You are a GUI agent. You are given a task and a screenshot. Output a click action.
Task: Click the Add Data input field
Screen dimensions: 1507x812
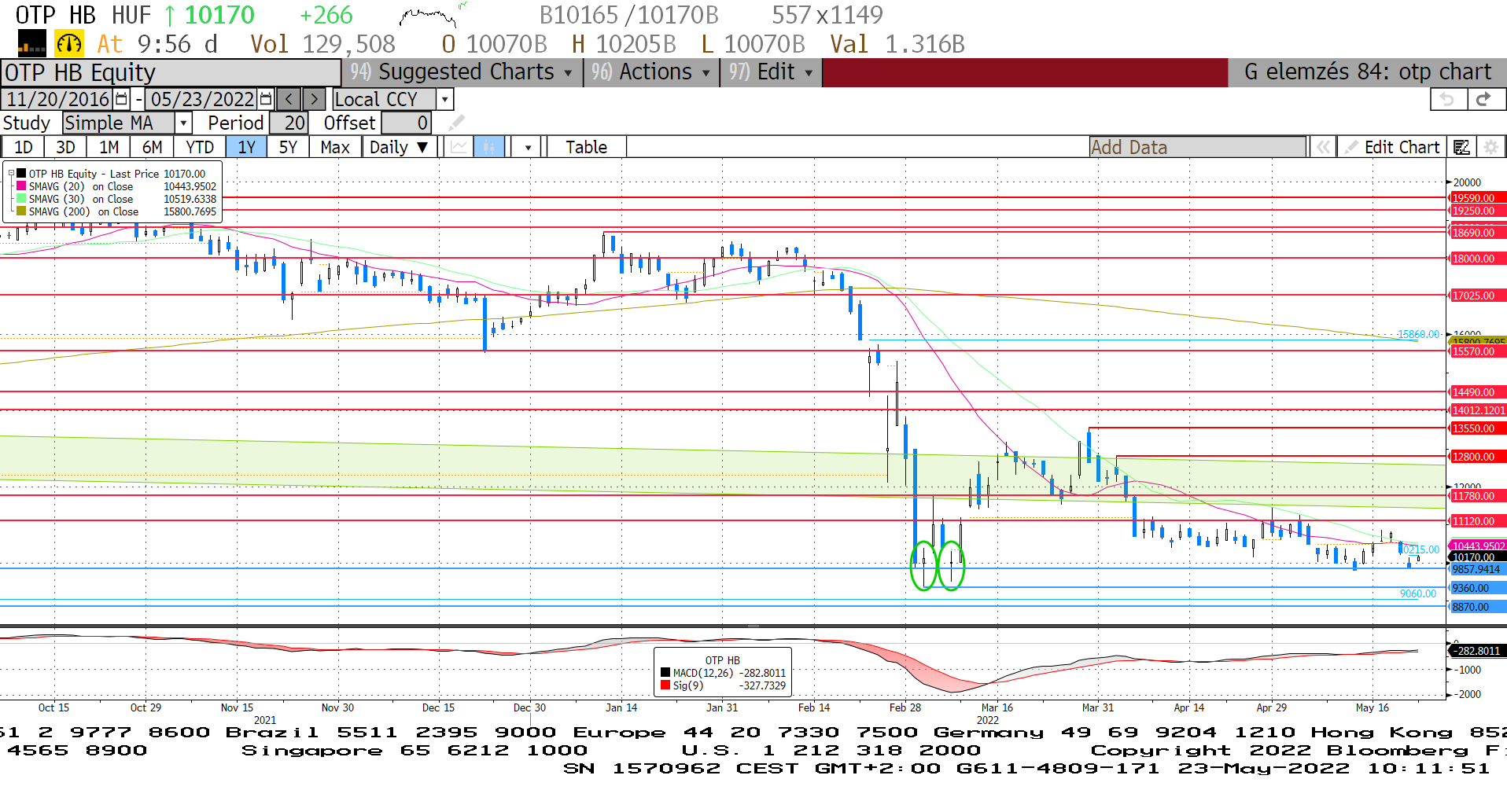[x=1197, y=147]
